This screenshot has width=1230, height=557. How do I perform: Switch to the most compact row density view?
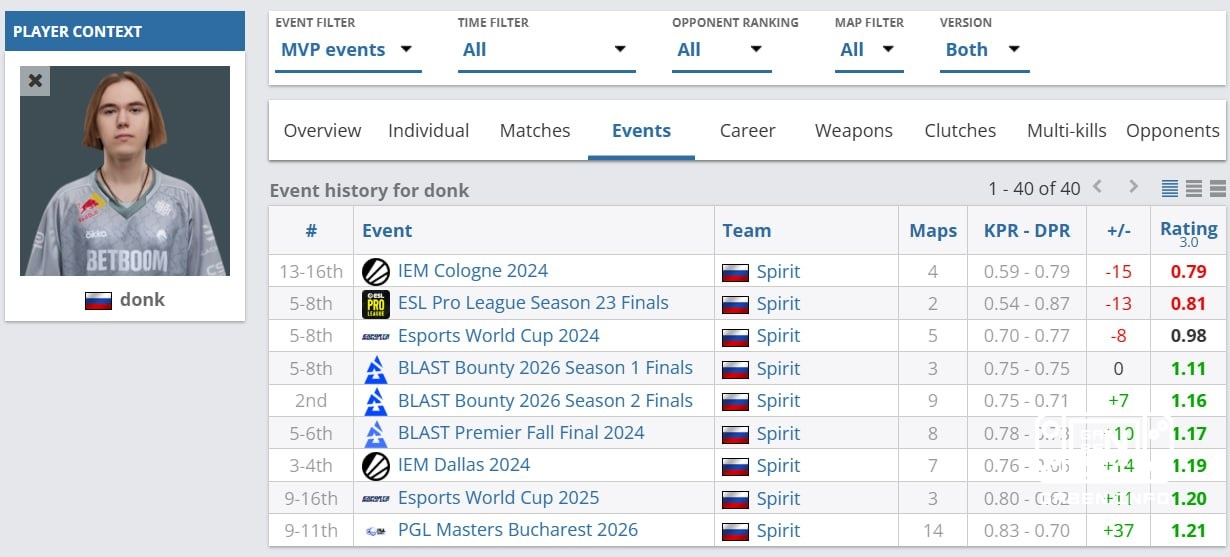pyautogui.click(x=1170, y=188)
